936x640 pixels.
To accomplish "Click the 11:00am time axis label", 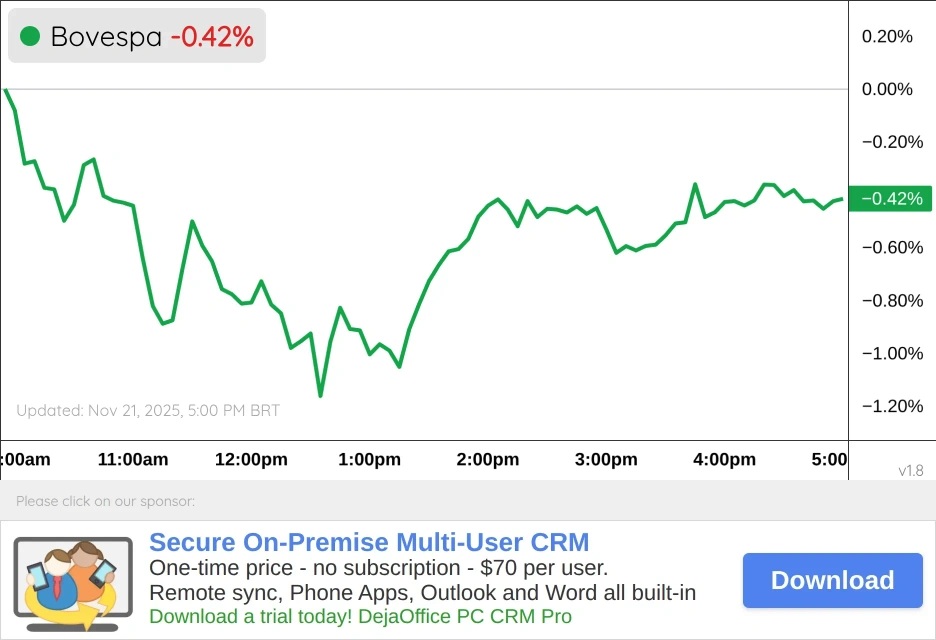I will 133,460.
